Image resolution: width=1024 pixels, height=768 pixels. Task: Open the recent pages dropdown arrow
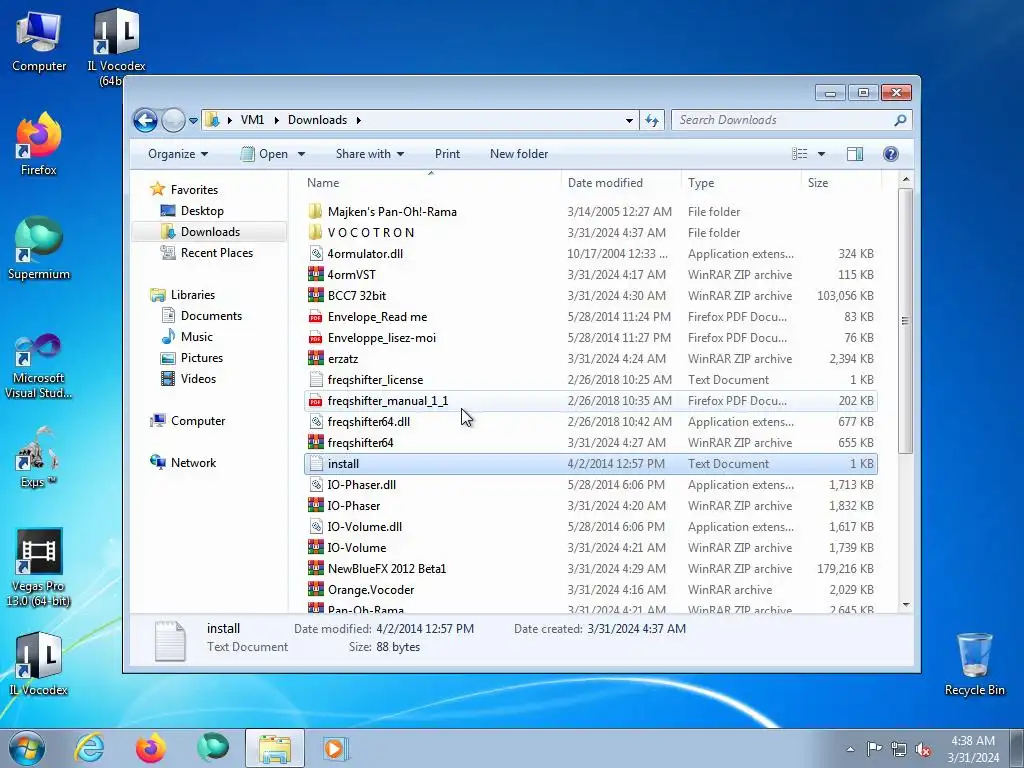(x=193, y=121)
